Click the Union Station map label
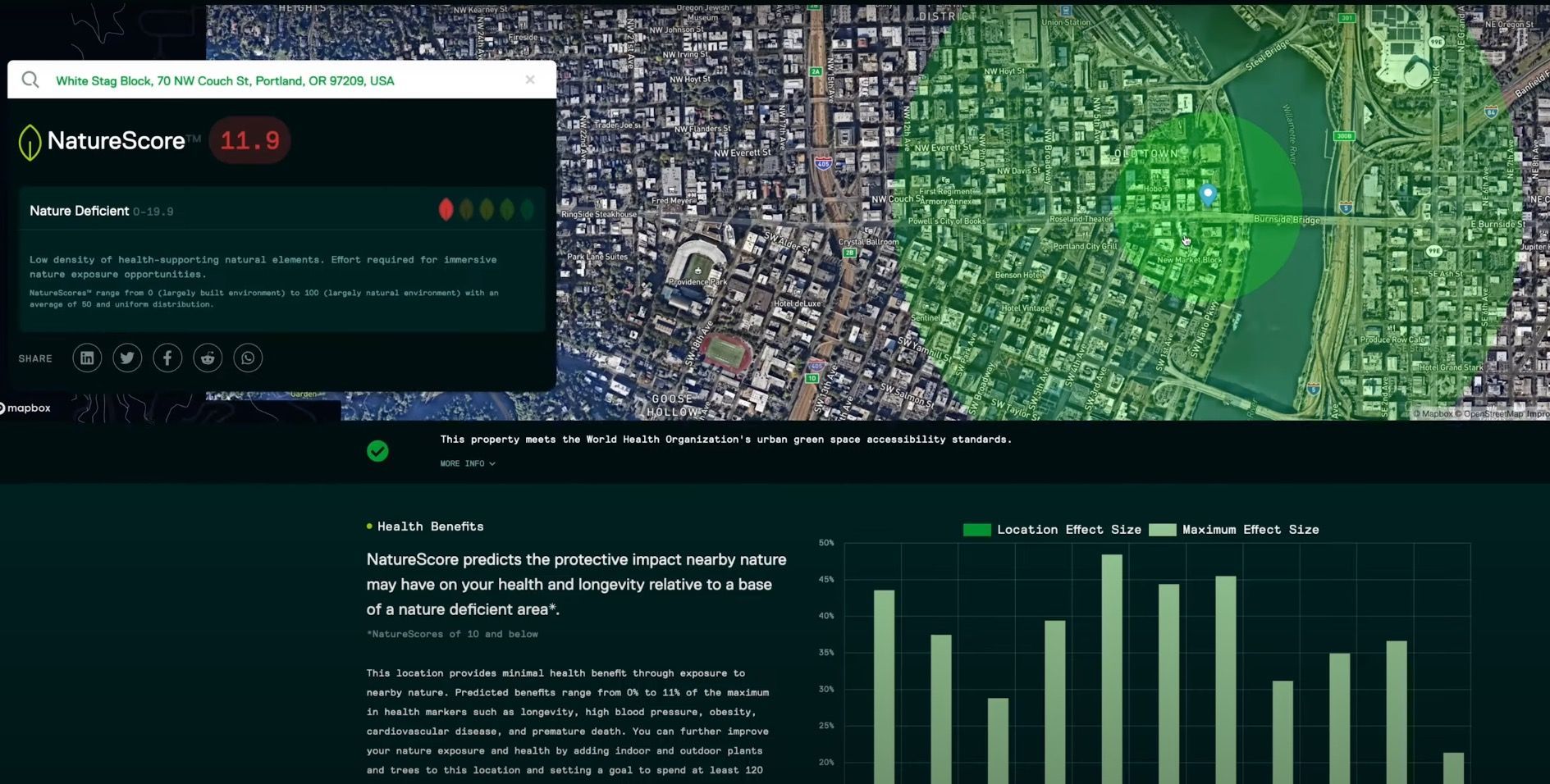Screen dimensions: 1550x784 [1066, 22]
